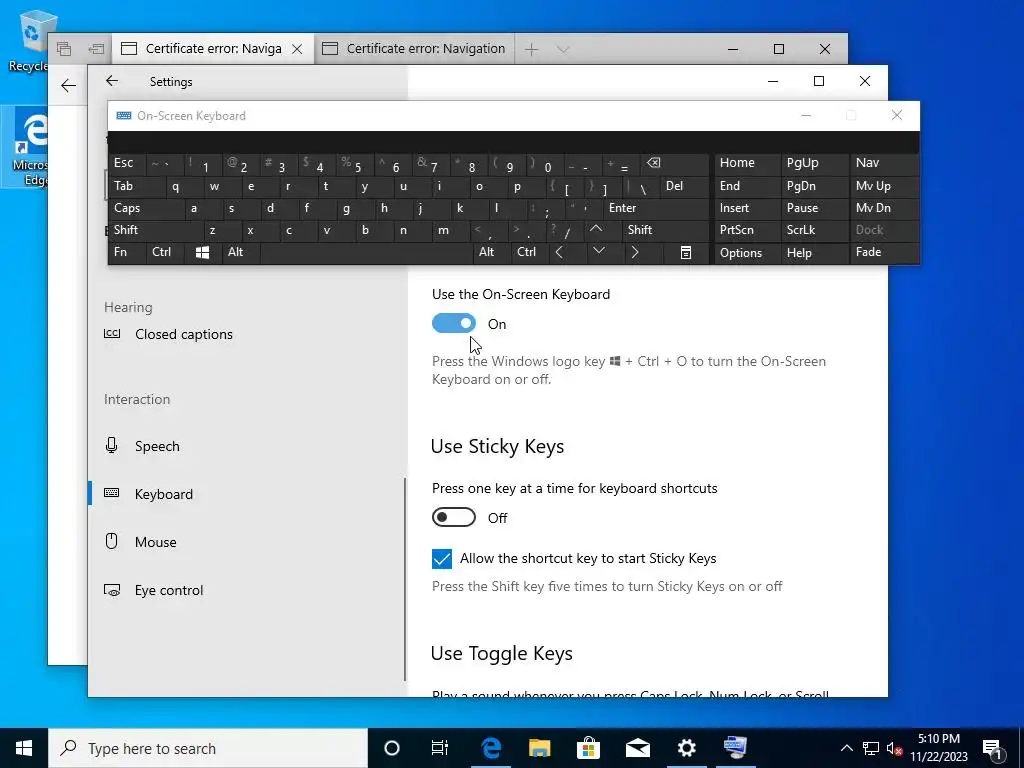The image size is (1024, 768).
Task: Uncheck Allow the shortcut key to start Sticky Keys
Action: (x=441, y=558)
